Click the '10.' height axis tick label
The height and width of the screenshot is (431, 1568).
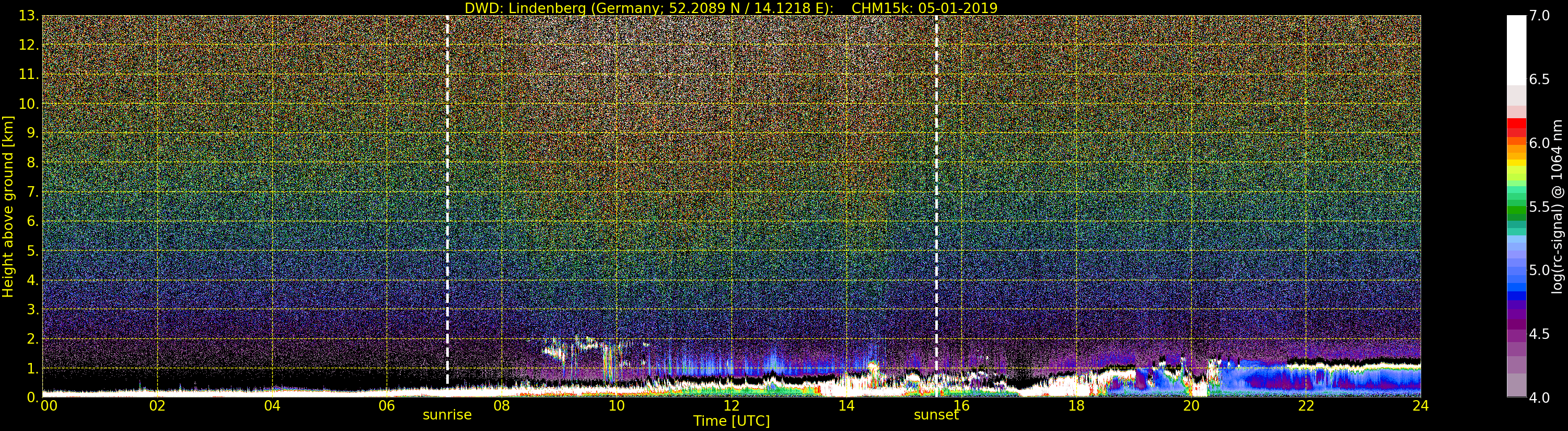29,104
